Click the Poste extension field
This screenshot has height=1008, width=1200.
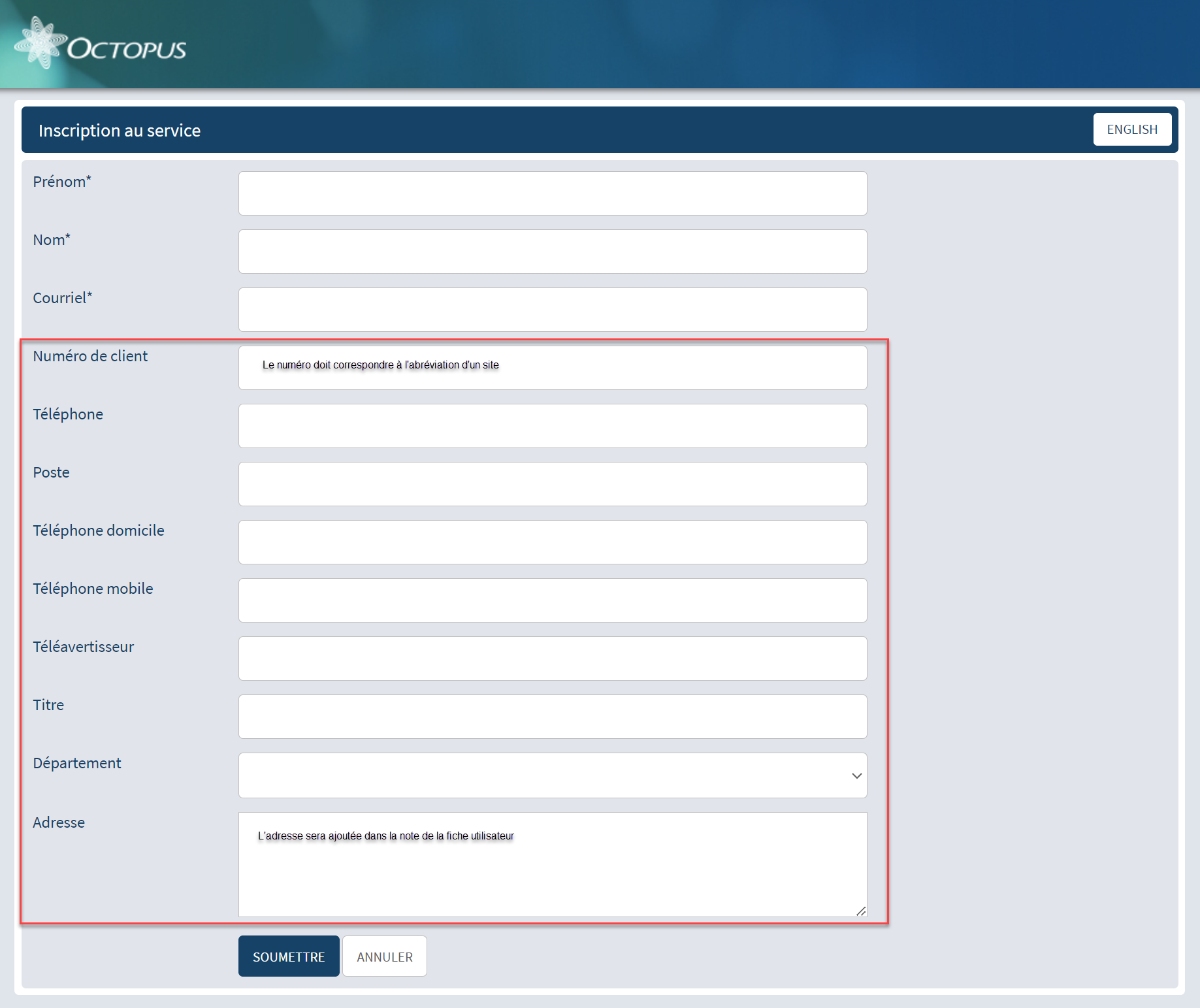click(552, 484)
